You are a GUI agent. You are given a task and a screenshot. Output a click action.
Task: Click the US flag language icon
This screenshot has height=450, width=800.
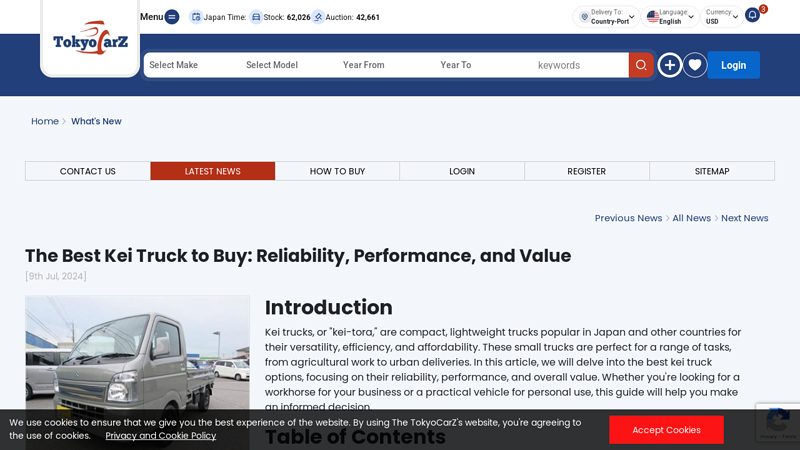click(653, 17)
